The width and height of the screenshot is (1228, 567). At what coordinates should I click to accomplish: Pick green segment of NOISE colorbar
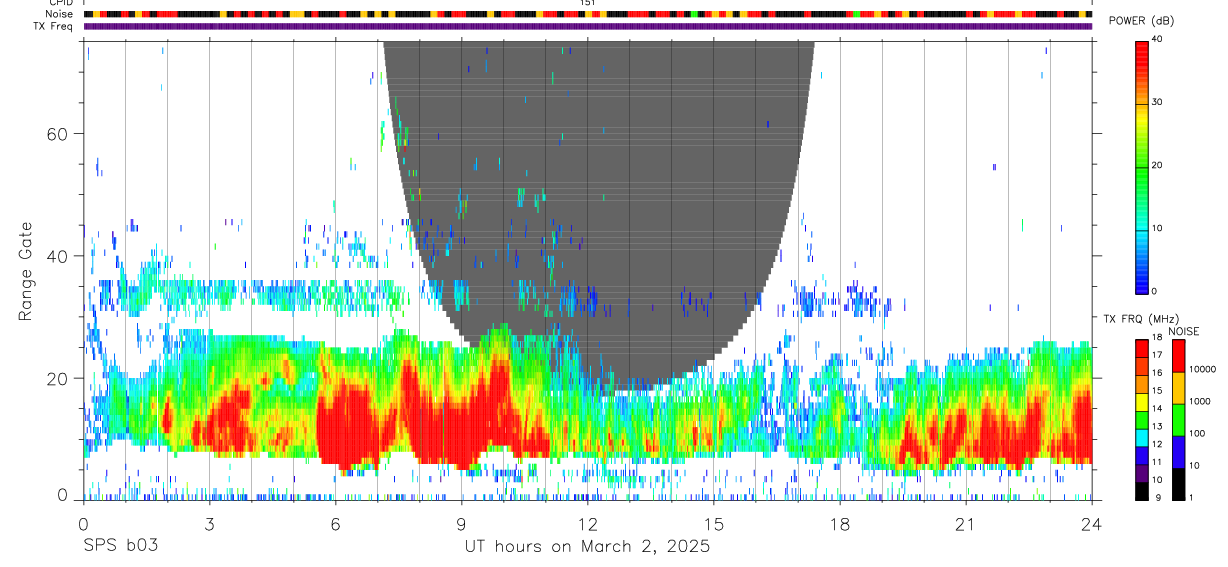pyautogui.click(x=1179, y=420)
